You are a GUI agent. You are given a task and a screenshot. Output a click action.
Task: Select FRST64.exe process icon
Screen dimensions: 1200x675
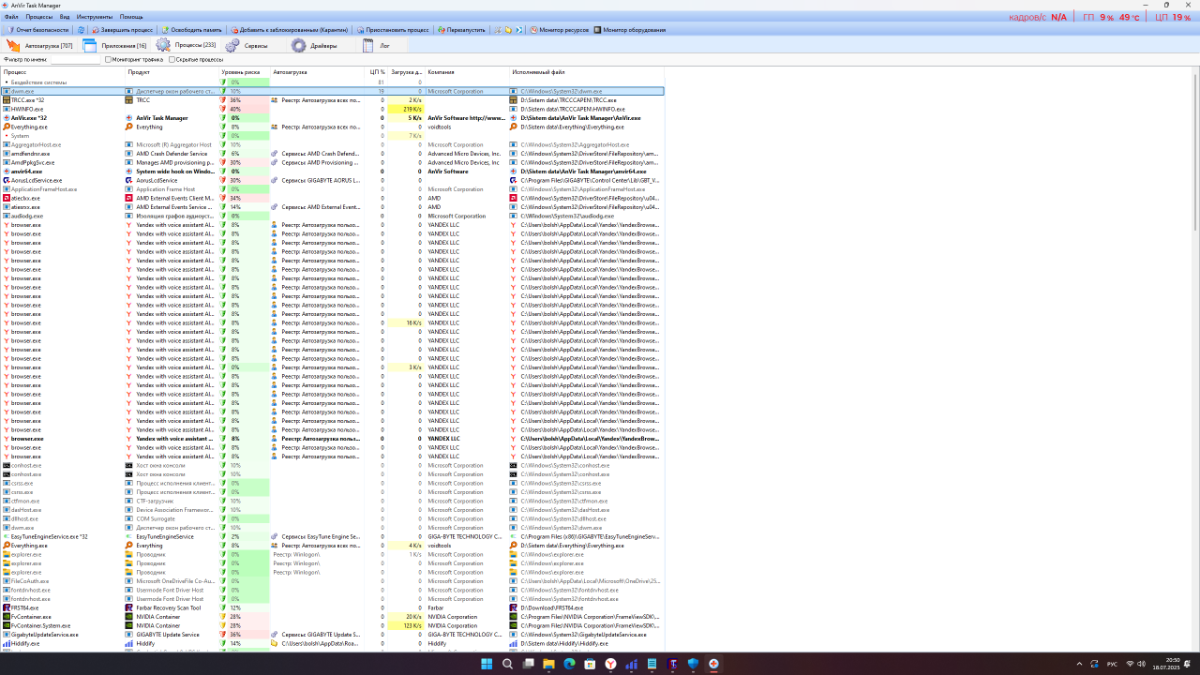pos(6,607)
